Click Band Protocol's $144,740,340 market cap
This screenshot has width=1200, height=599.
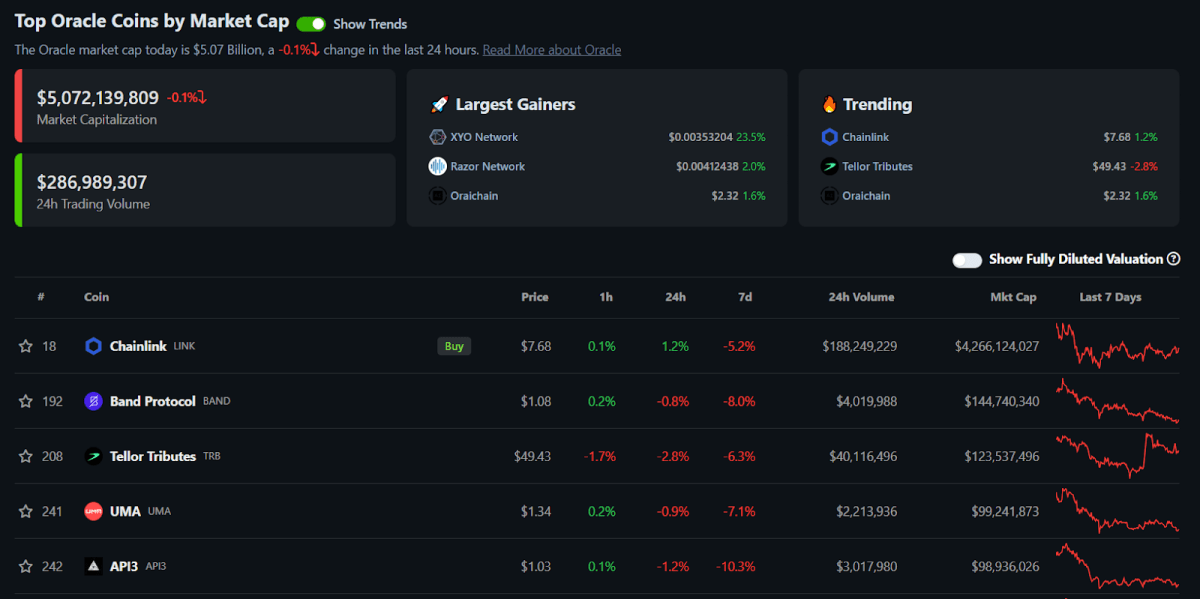[x=1001, y=401]
